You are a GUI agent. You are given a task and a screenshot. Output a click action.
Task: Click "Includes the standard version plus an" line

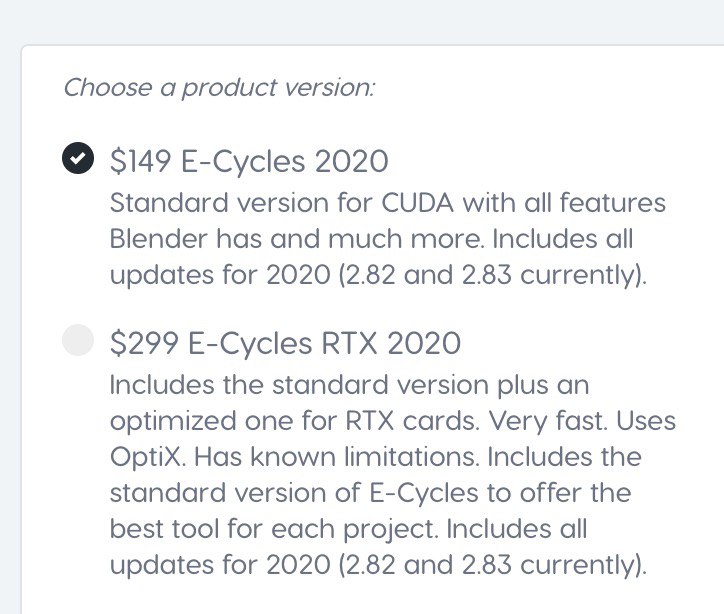coord(350,385)
